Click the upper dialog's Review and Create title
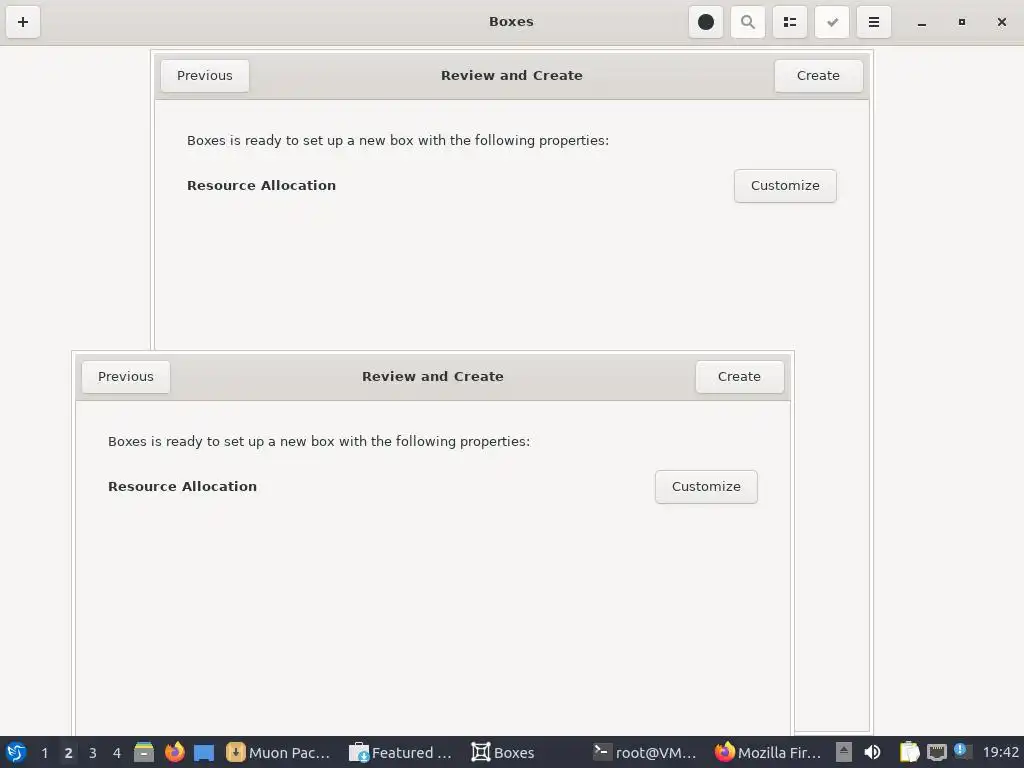 (x=511, y=76)
